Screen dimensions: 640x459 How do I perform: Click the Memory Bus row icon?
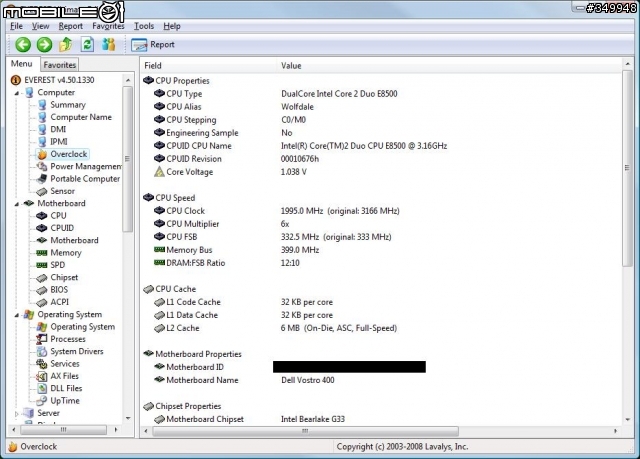pyautogui.click(x=159, y=250)
